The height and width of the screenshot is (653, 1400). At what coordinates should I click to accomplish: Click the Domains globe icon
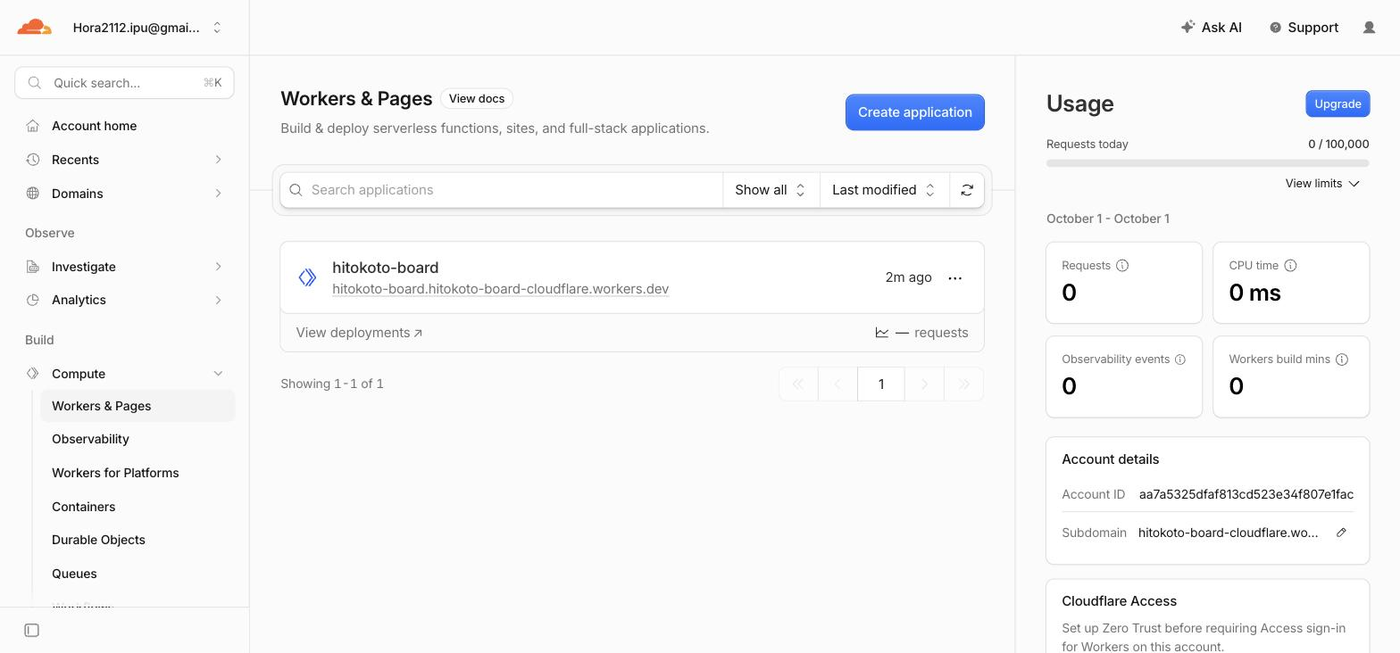click(x=33, y=194)
